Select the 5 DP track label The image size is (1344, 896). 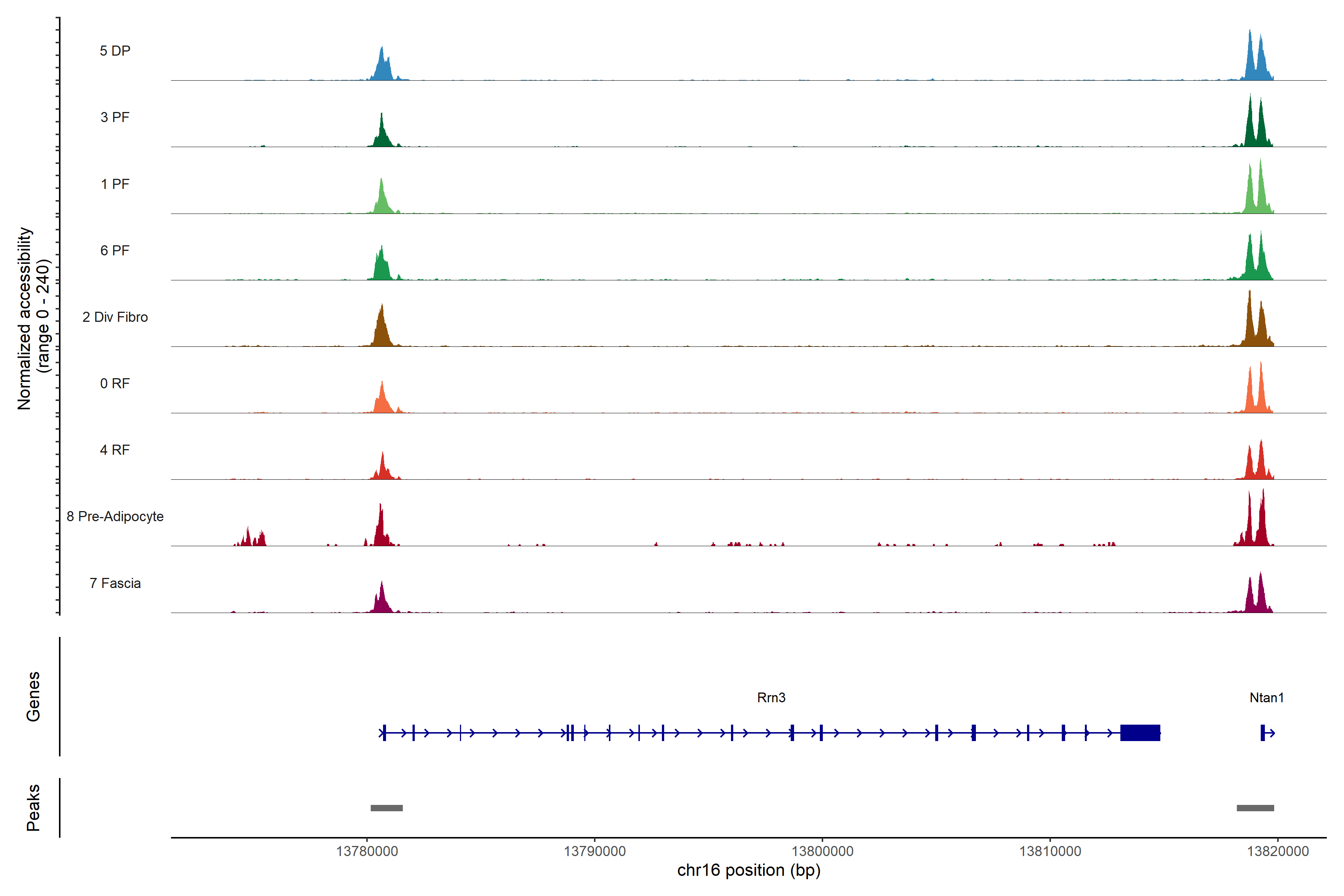point(115,51)
